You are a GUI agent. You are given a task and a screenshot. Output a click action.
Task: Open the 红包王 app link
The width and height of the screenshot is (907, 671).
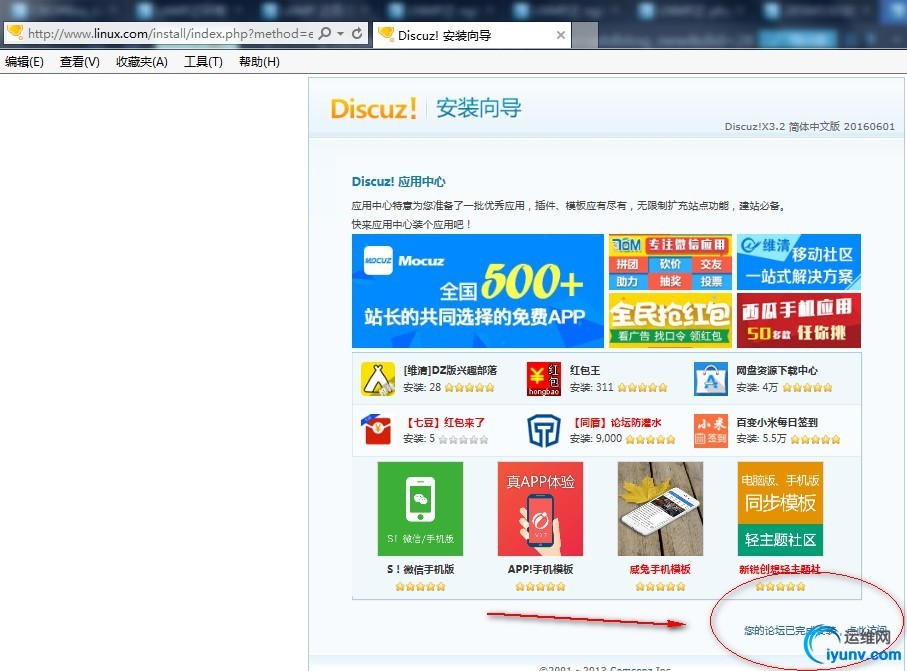[585, 370]
